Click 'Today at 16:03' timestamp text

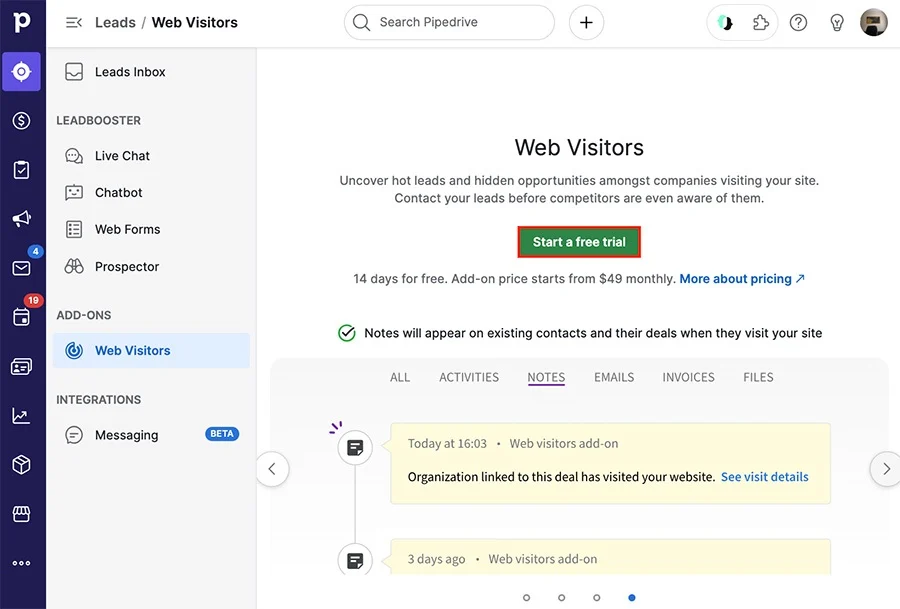pyautogui.click(x=447, y=444)
